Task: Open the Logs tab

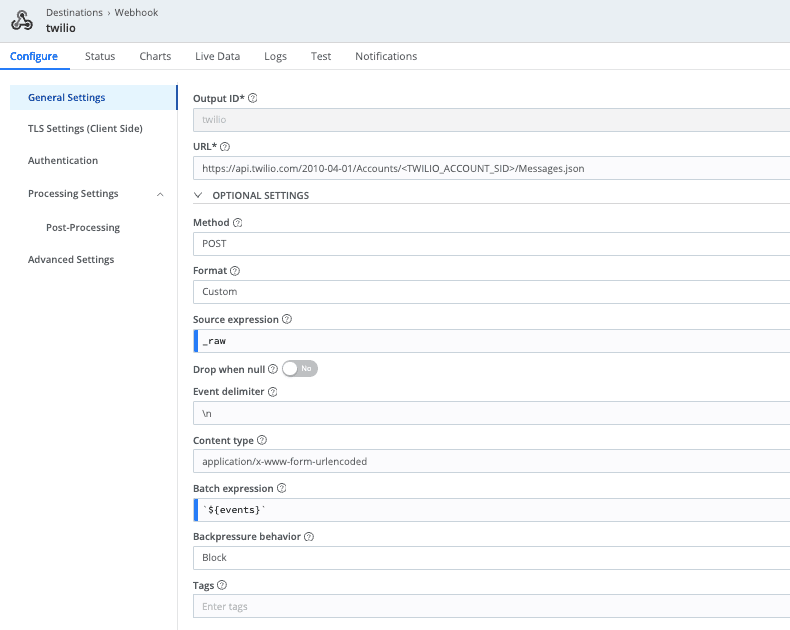Action: tap(275, 56)
